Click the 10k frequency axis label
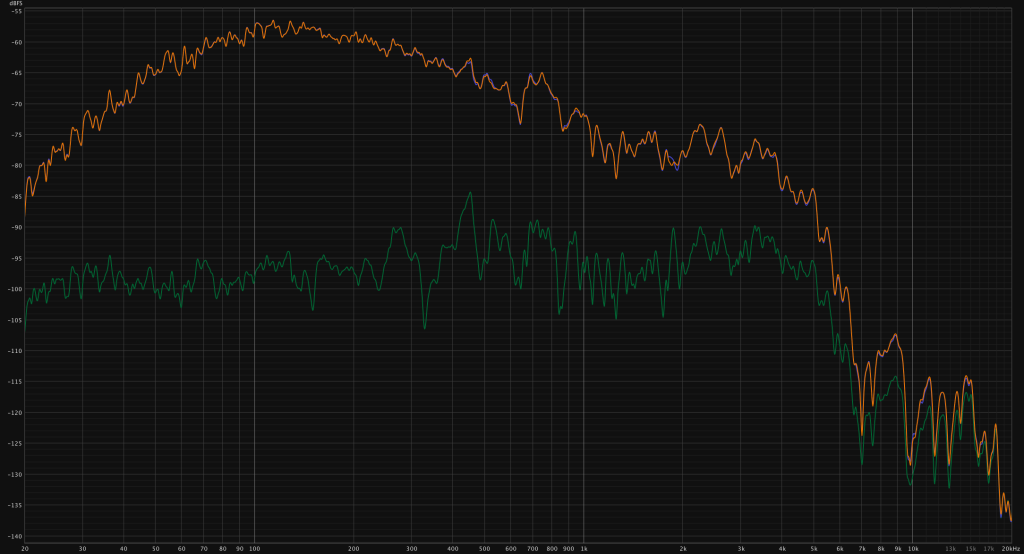 pyautogui.click(x=913, y=548)
